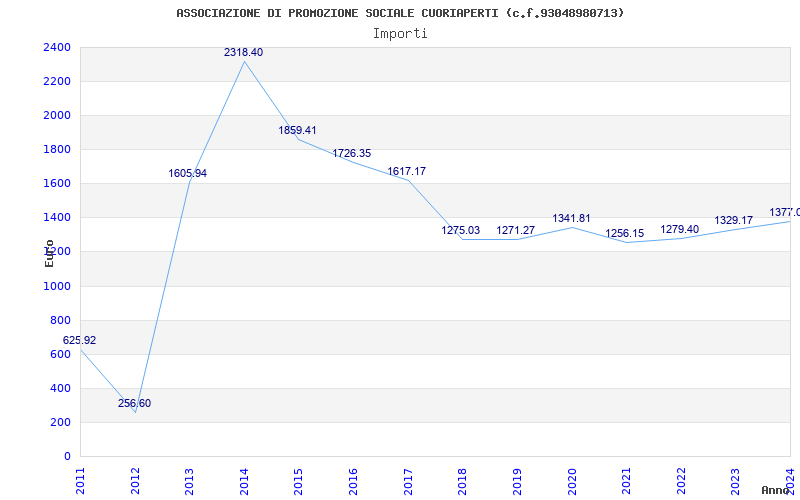Click the 2014 x-axis label
Image resolution: width=800 pixels, height=500 pixels.
[x=244, y=481]
